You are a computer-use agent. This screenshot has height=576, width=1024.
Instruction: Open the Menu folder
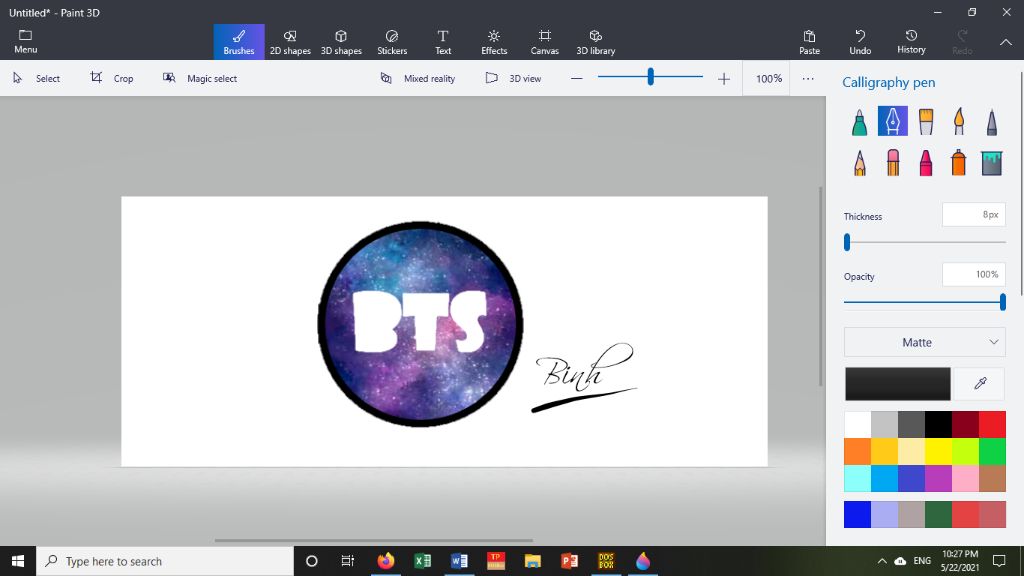pyautogui.click(x=25, y=42)
